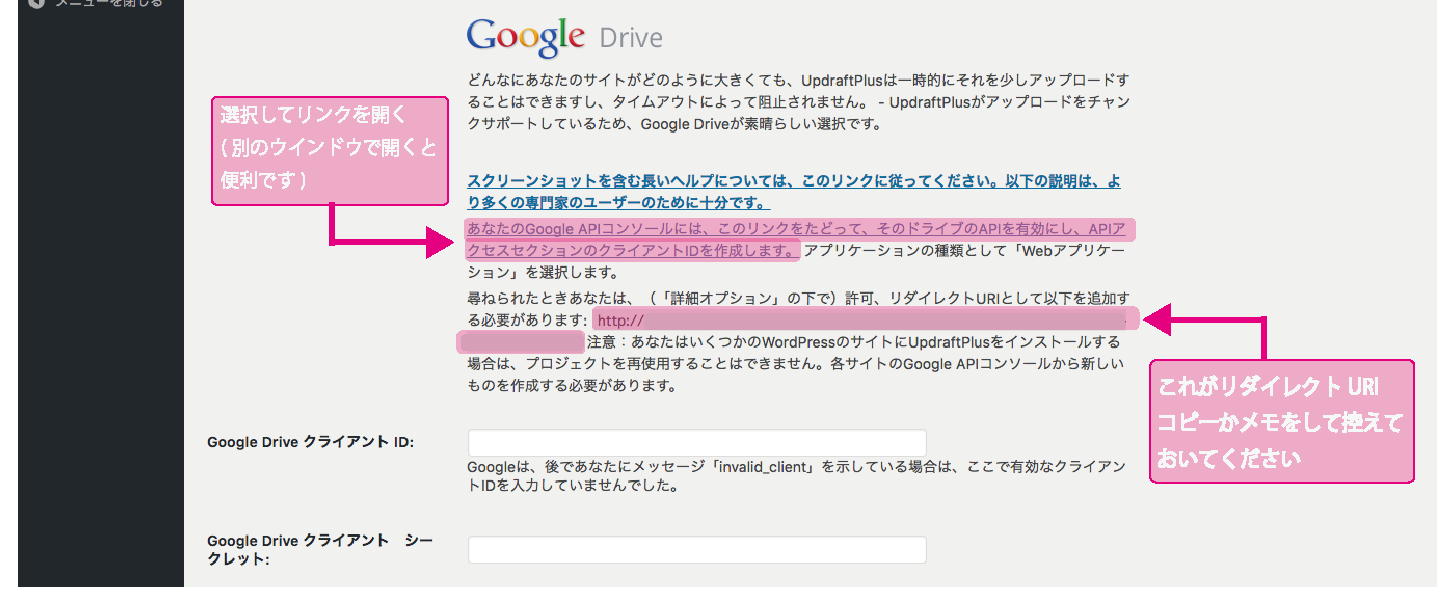Click the Google Drive クライアント シークレット label
The image size is (1454, 605).
coord(320,550)
